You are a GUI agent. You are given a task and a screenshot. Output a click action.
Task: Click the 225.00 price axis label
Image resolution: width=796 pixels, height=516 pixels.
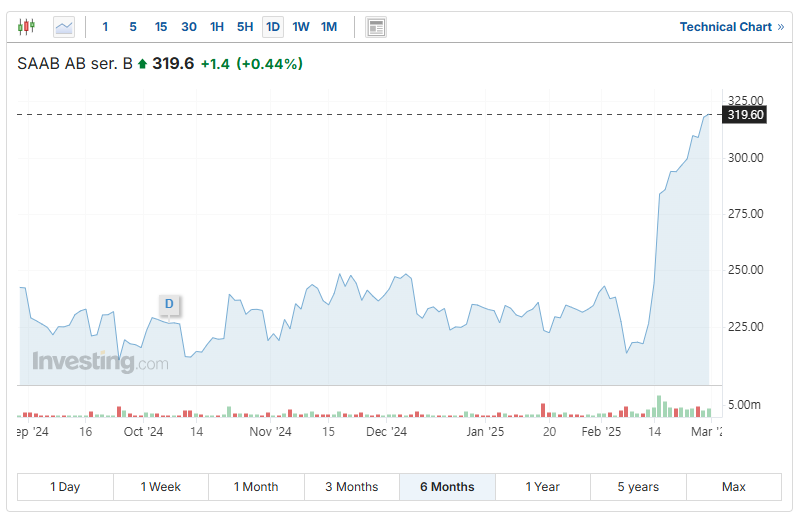tap(745, 327)
